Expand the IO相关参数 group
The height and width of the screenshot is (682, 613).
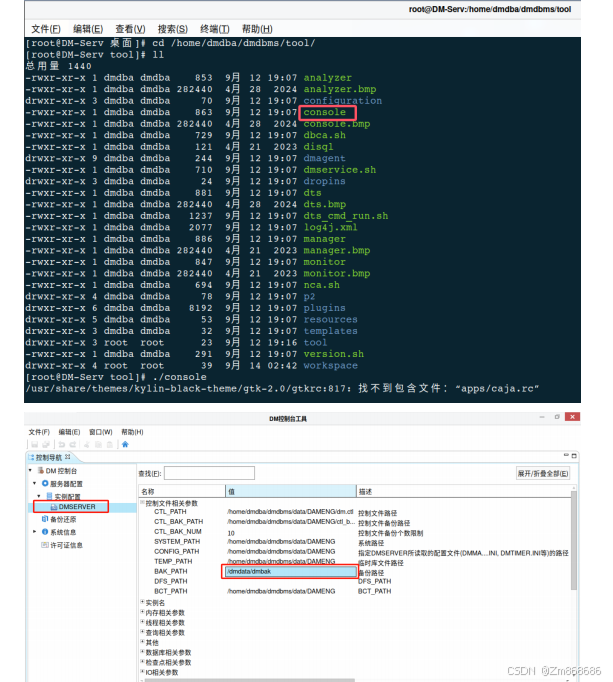click(x=142, y=672)
